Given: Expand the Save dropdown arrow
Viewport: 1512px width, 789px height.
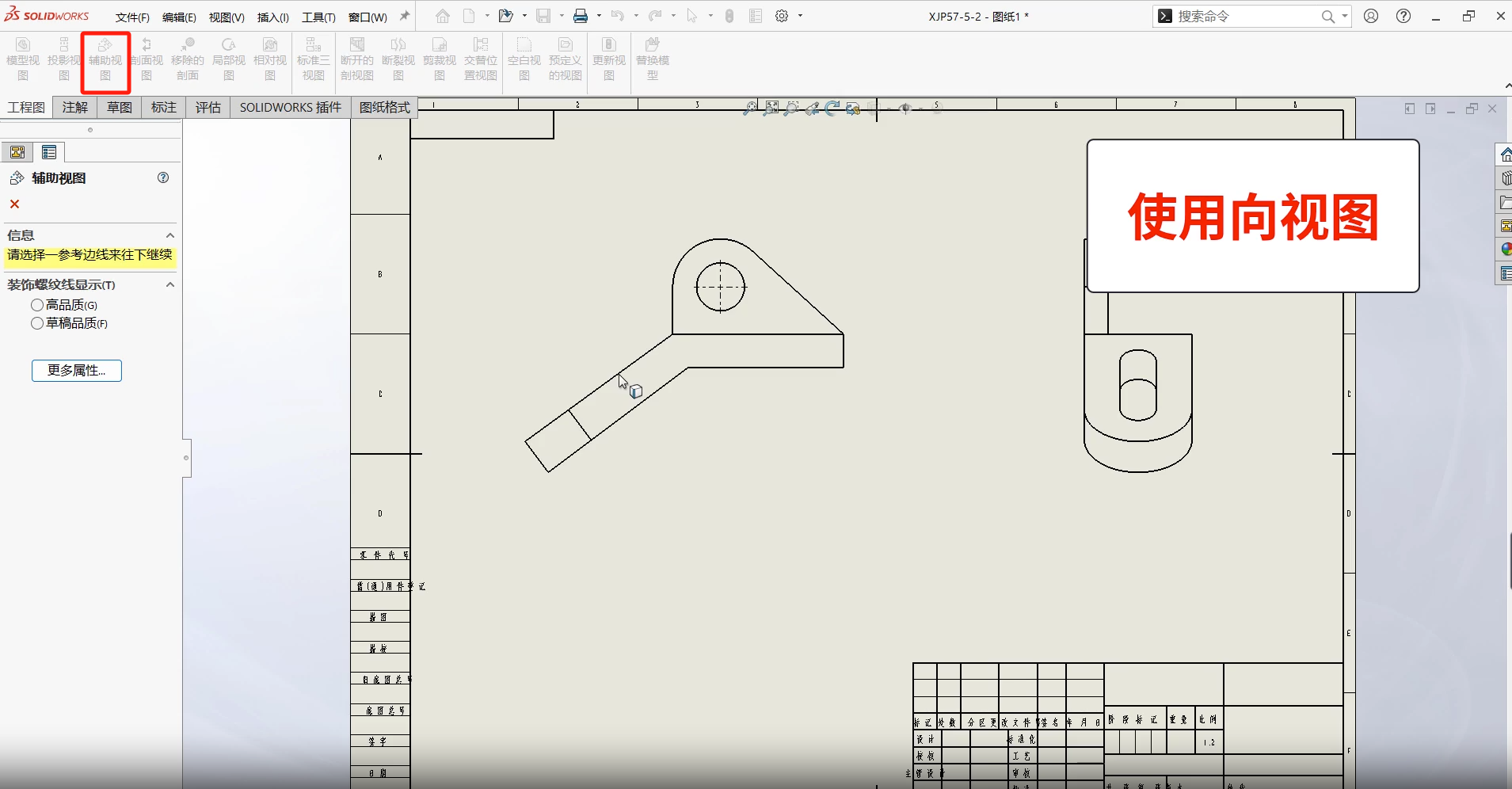Looking at the screenshot, I should click(x=562, y=16).
